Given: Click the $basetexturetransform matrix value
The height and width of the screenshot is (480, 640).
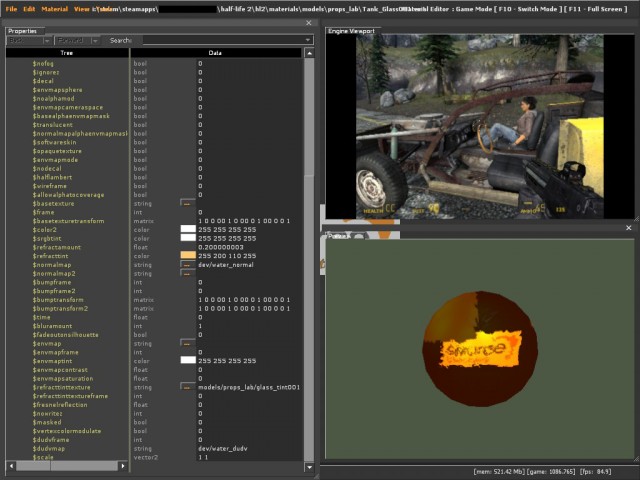Looking at the screenshot, I should (x=244, y=221).
